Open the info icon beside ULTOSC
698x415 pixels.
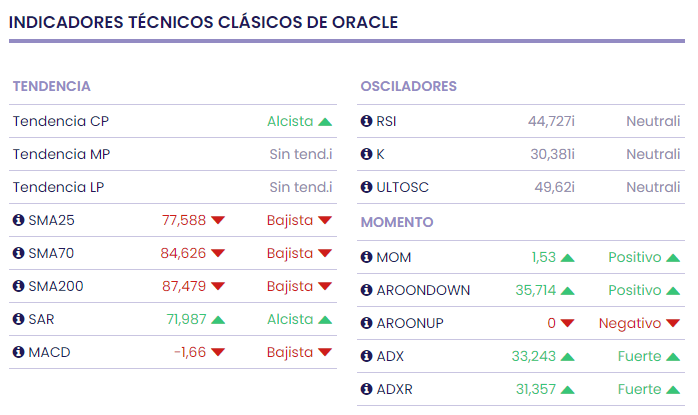click(366, 188)
